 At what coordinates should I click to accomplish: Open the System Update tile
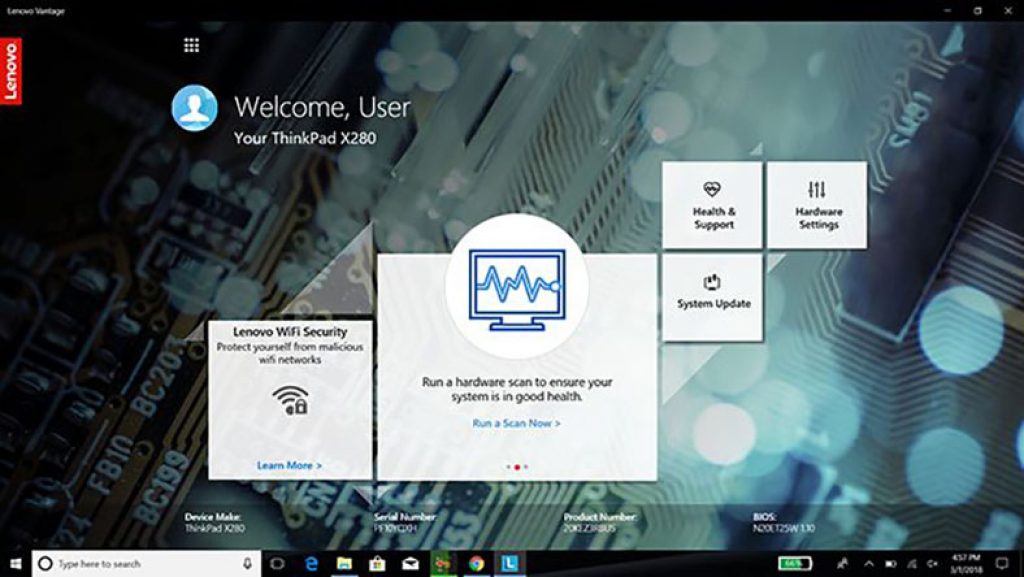pos(712,297)
